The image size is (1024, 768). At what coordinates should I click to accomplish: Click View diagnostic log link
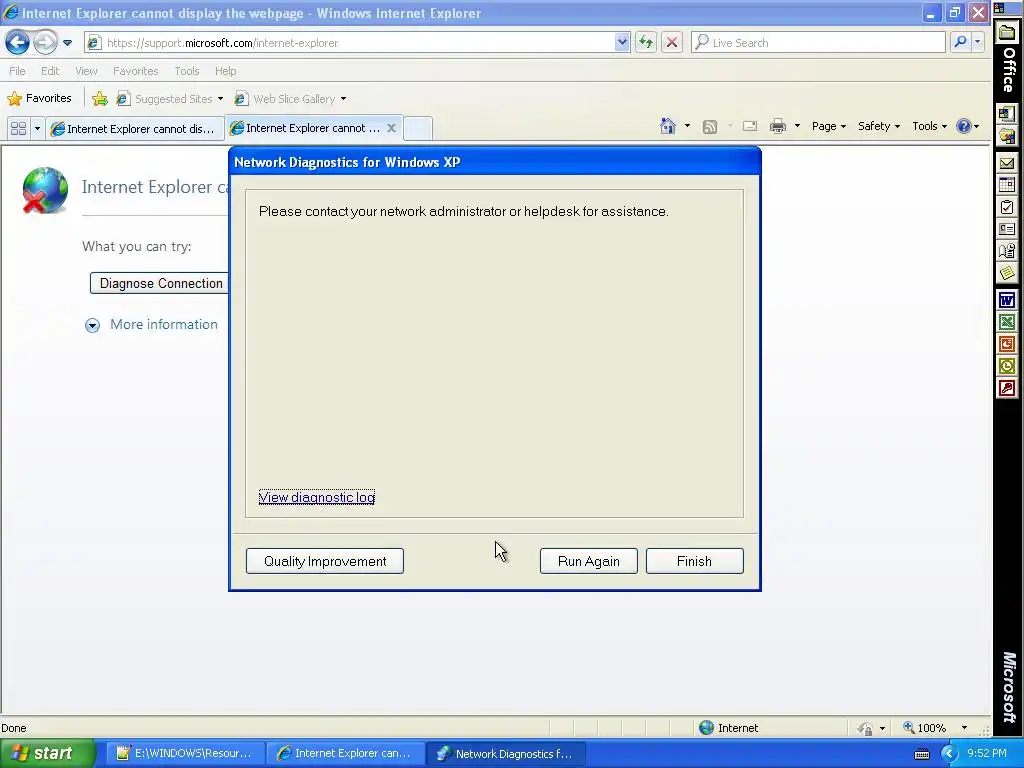tap(317, 498)
